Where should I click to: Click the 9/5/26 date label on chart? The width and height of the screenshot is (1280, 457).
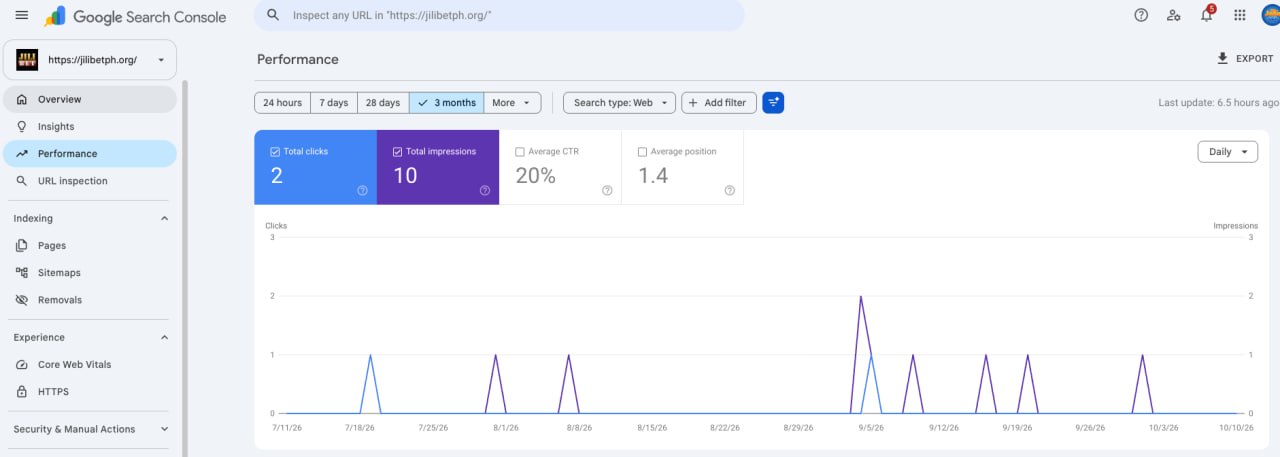point(870,427)
